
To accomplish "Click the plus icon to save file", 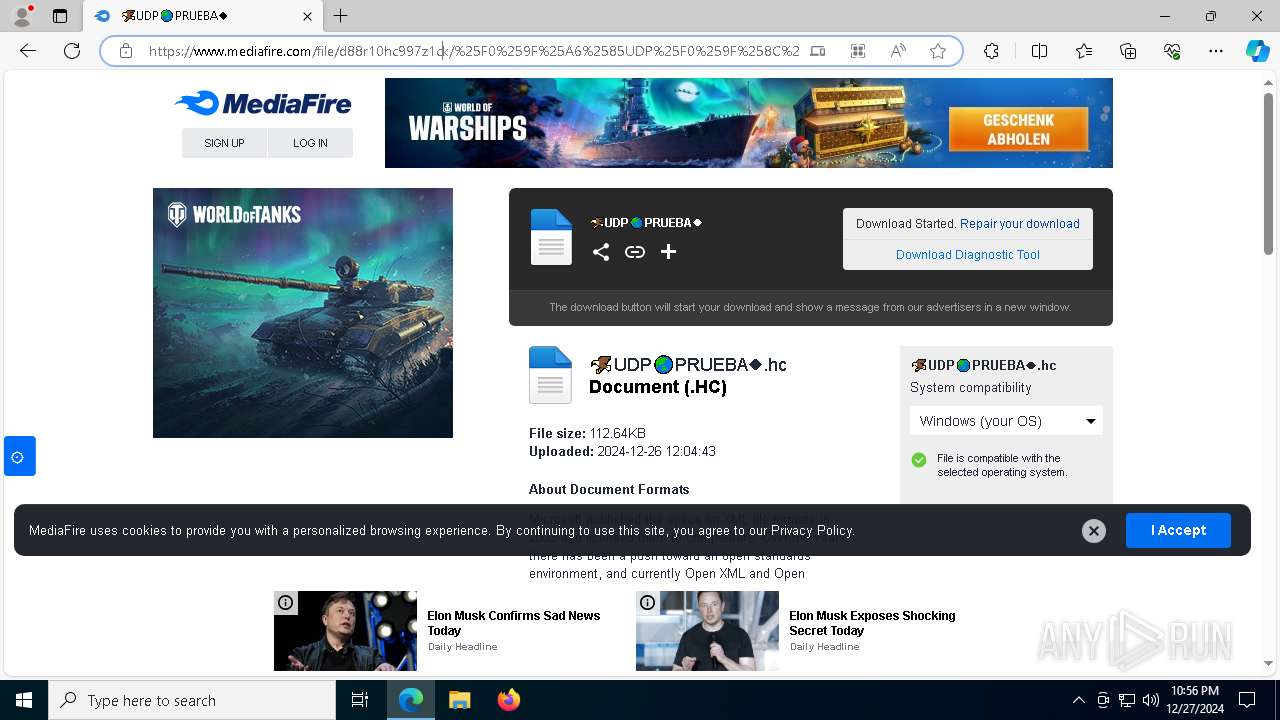I will tap(669, 252).
